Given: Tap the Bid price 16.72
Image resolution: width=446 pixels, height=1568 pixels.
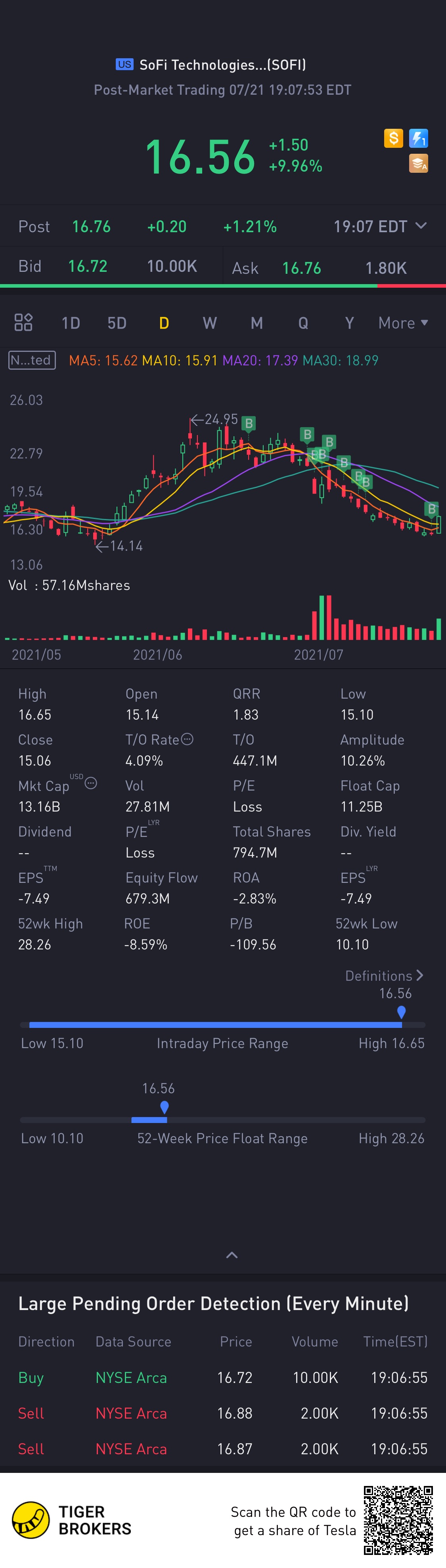Looking at the screenshot, I should [88, 266].
